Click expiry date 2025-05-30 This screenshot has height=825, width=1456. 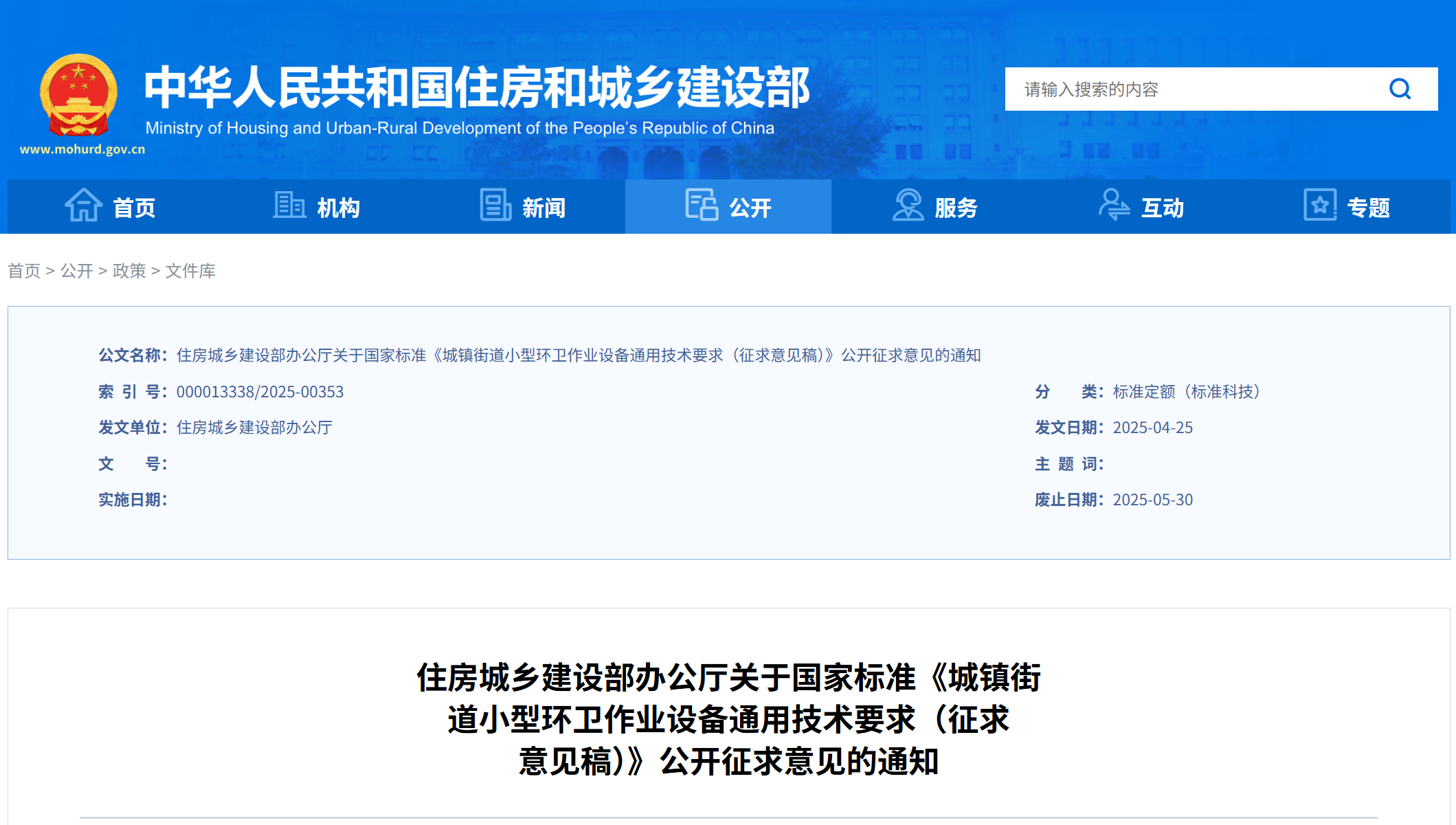1153,500
